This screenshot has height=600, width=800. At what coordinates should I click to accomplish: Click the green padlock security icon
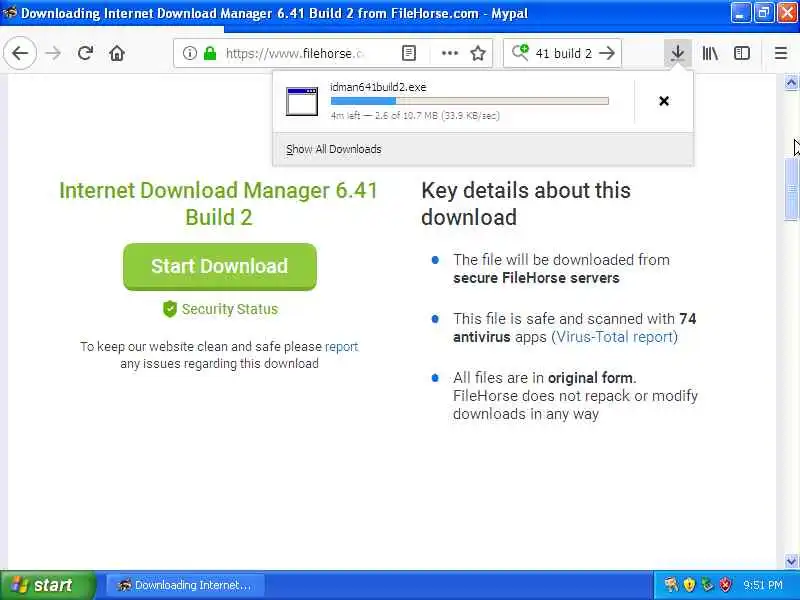coord(210,53)
